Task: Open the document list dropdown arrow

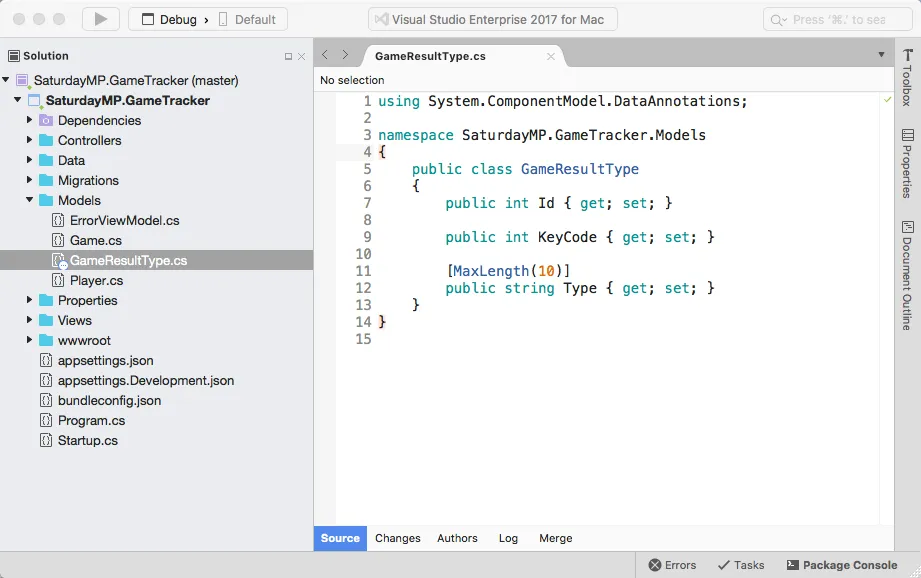Action: [x=881, y=55]
